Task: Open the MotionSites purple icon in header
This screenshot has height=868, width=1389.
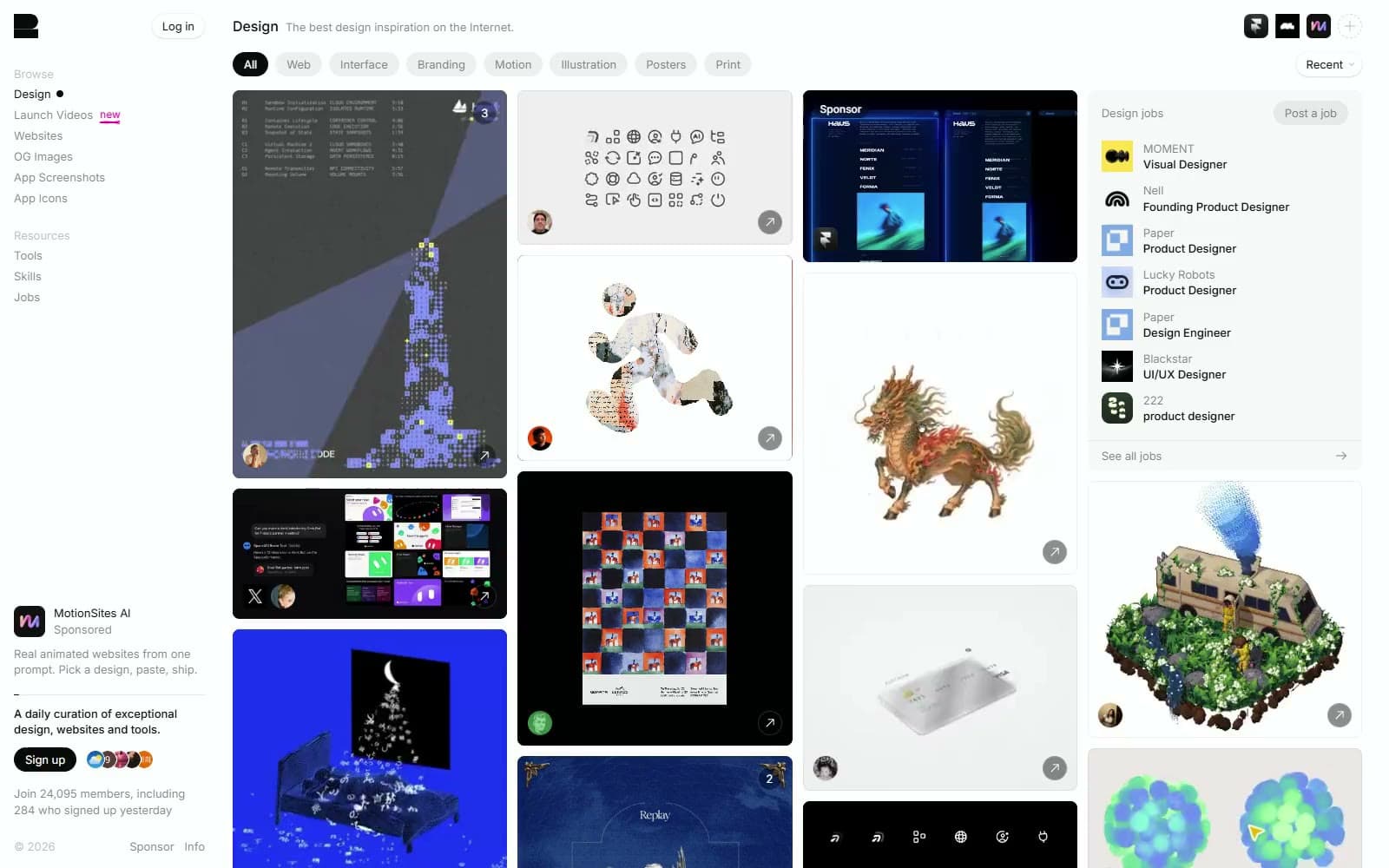Action: point(1318,26)
